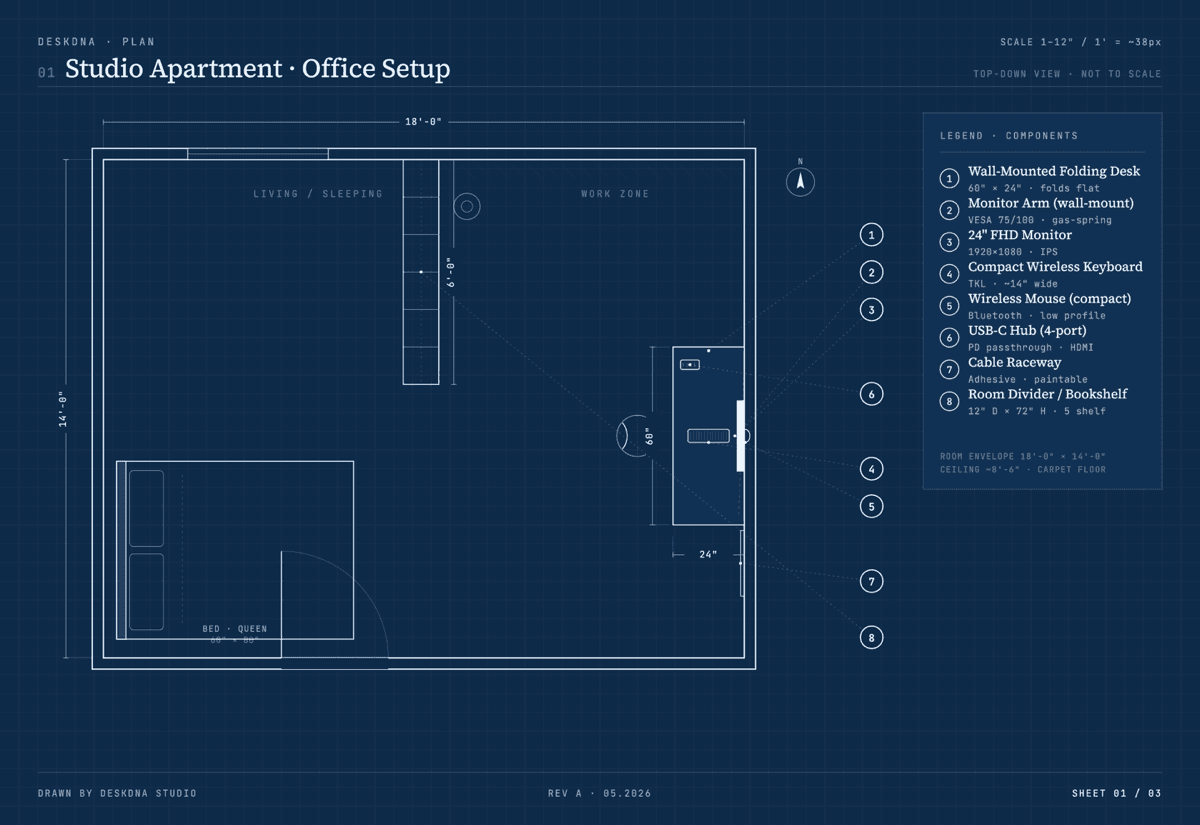Click the 6'-0" bookshelf dimension label
This screenshot has width=1200, height=825.
click(451, 272)
